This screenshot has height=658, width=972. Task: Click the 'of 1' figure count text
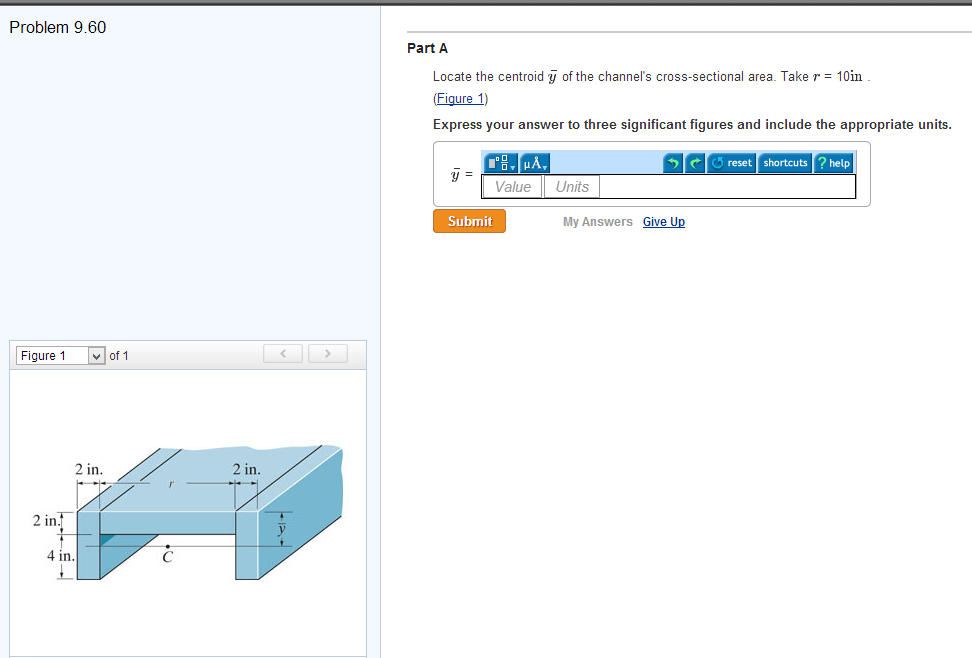(x=119, y=356)
